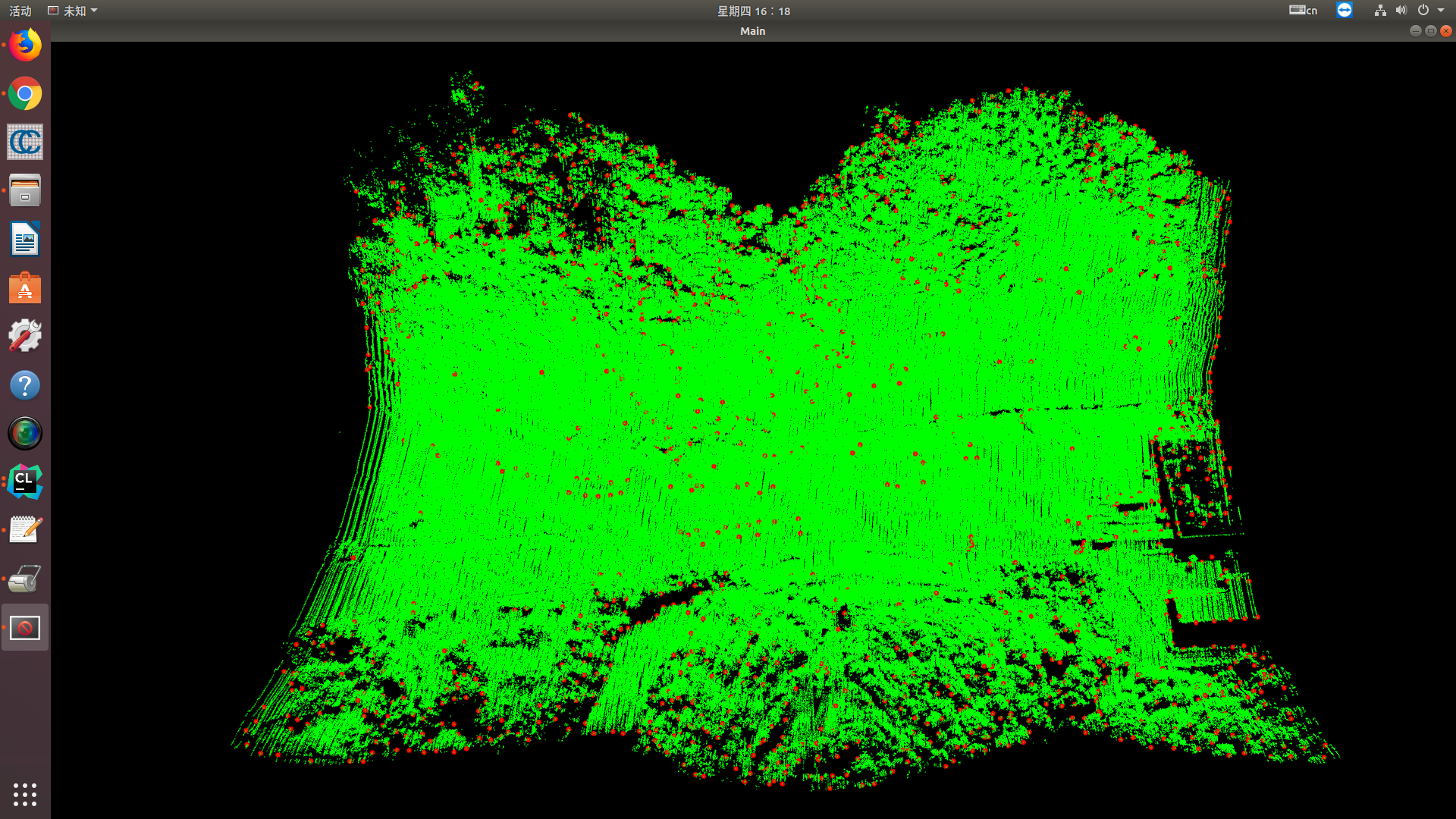Open the scanner app in dock

click(x=25, y=579)
